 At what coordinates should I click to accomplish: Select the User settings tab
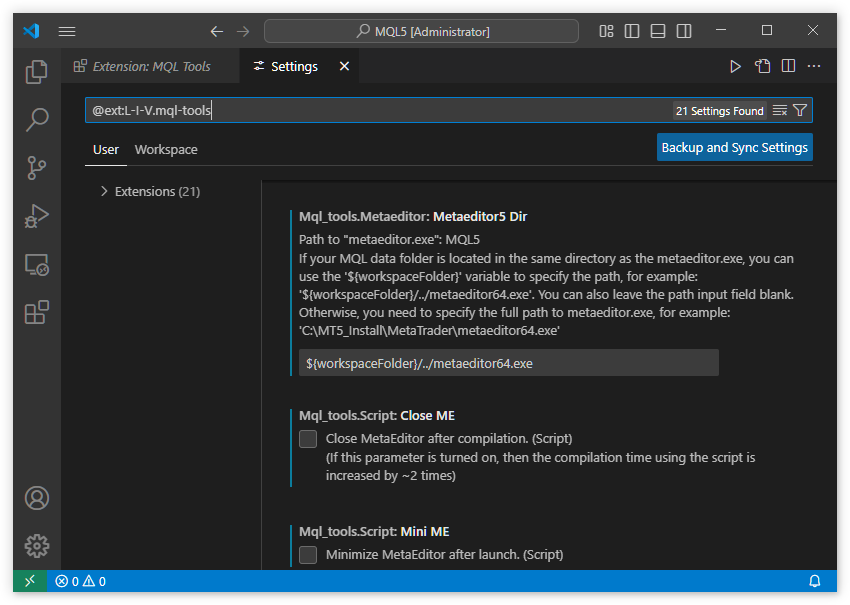coord(106,150)
